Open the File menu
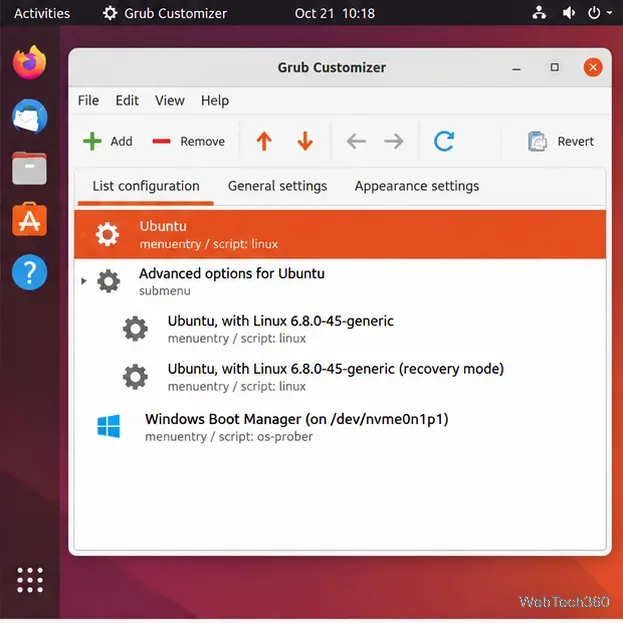 click(x=88, y=101)
